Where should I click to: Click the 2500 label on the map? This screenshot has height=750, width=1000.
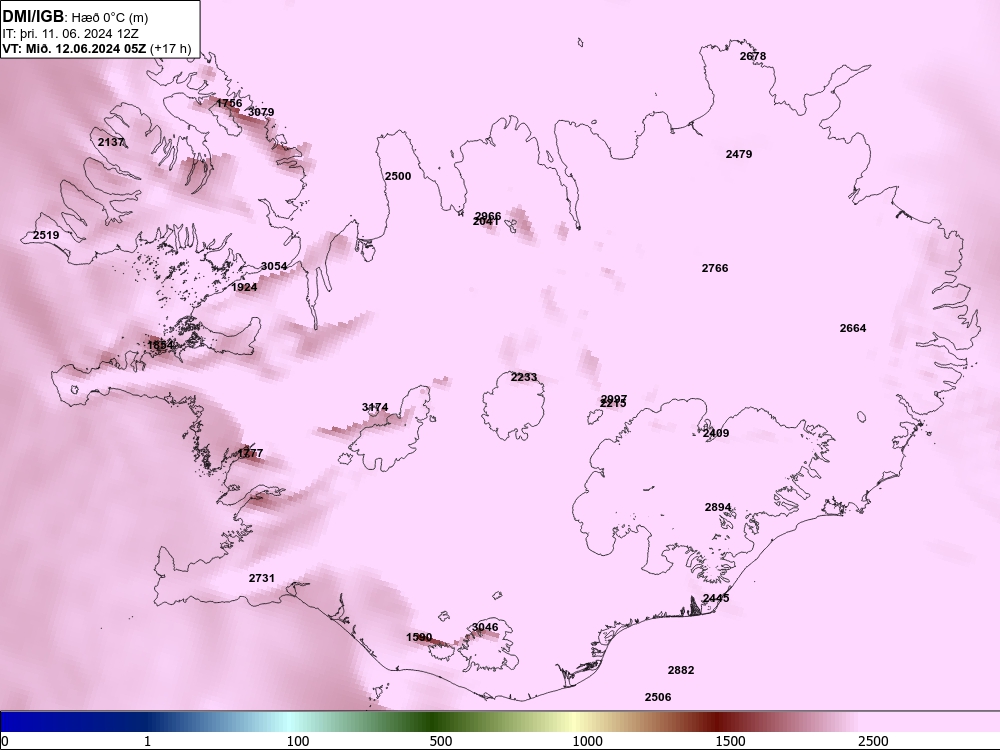click(398, 176)
